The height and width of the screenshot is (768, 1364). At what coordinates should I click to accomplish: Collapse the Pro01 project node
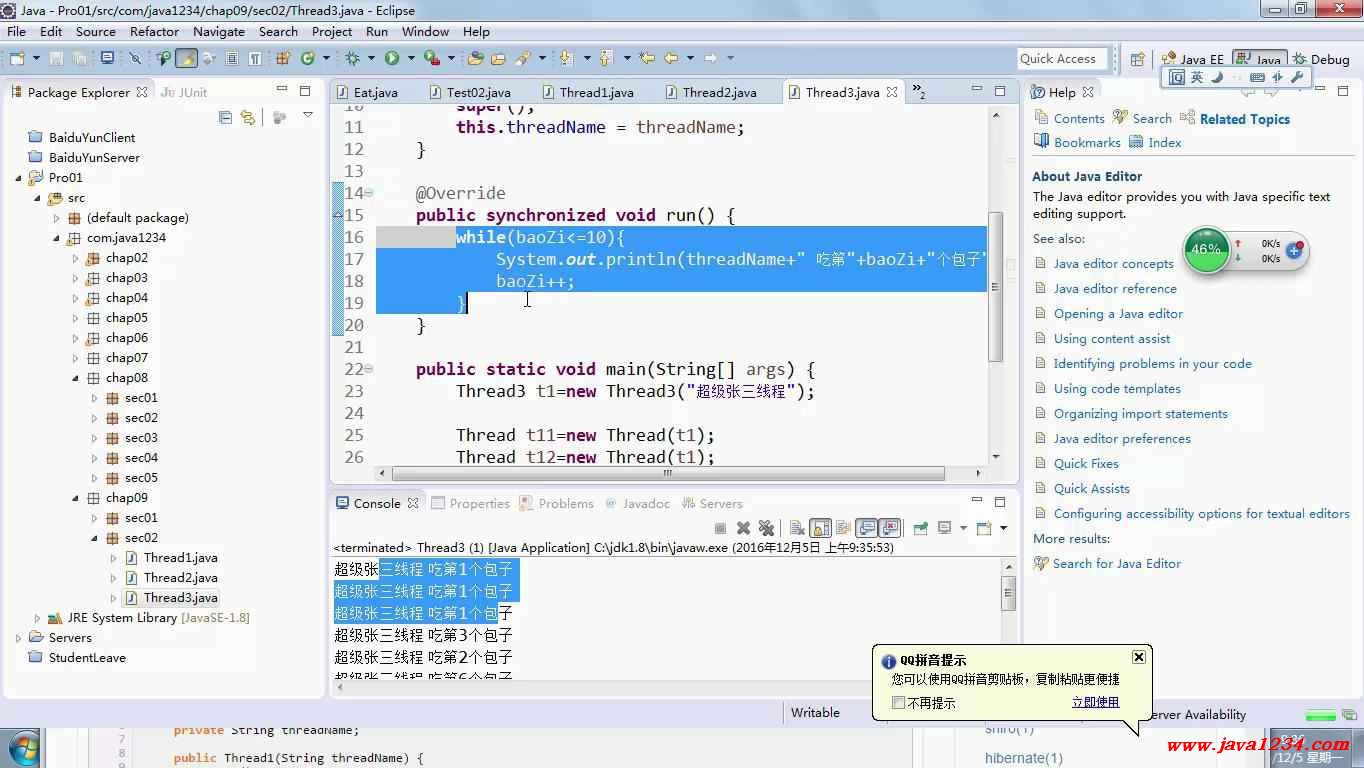(x=18, y=178)
